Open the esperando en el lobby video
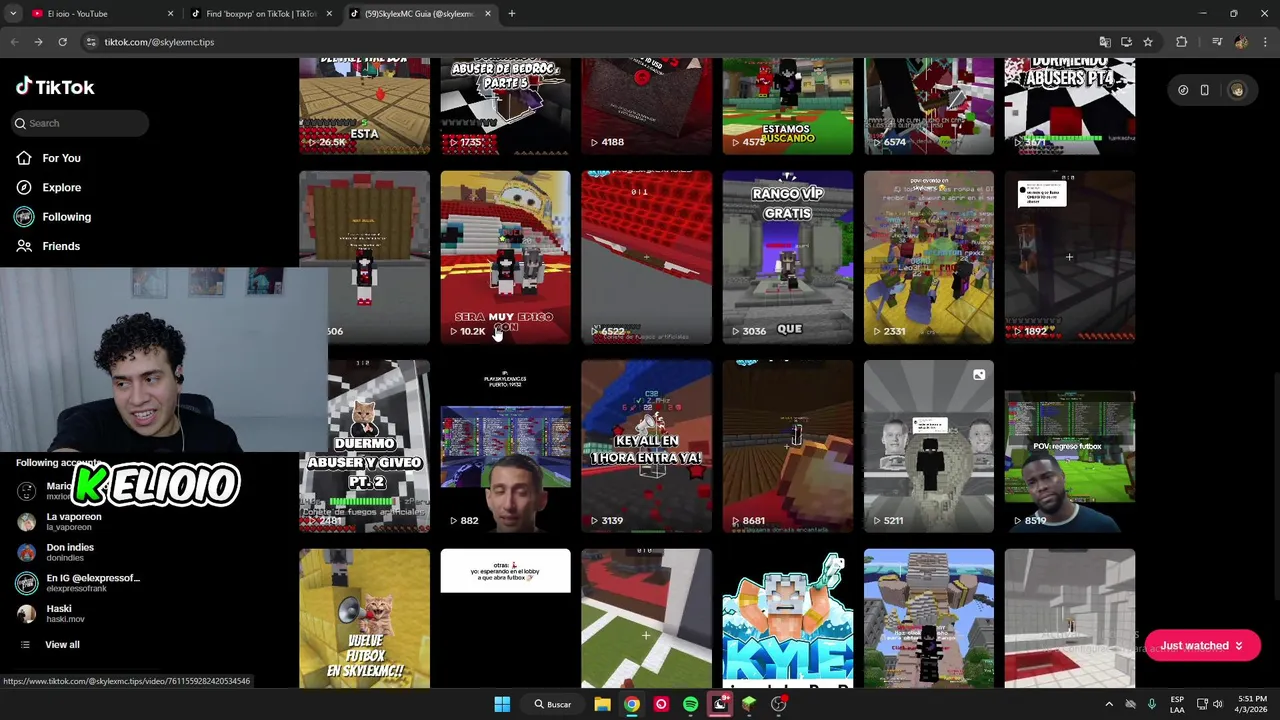 [505, 618]
